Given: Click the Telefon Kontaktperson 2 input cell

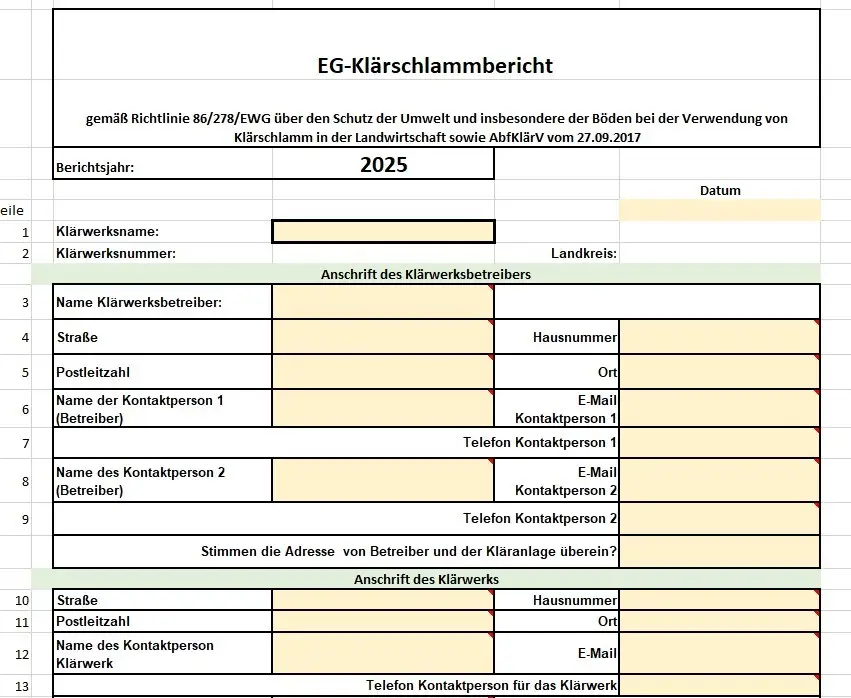Looking at the screenshot, I should 719,518.
